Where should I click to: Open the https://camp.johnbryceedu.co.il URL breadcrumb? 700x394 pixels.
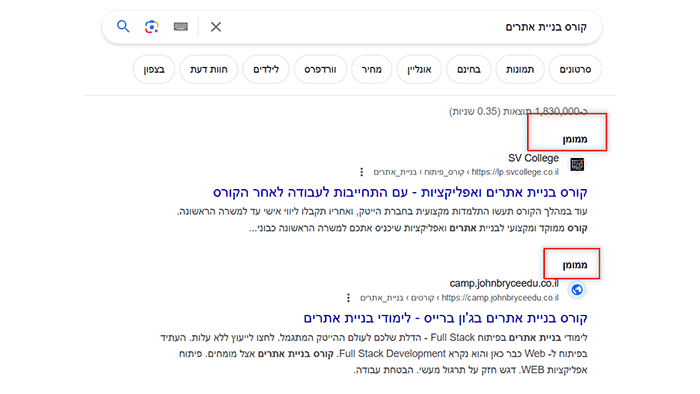tap(459, 298)
